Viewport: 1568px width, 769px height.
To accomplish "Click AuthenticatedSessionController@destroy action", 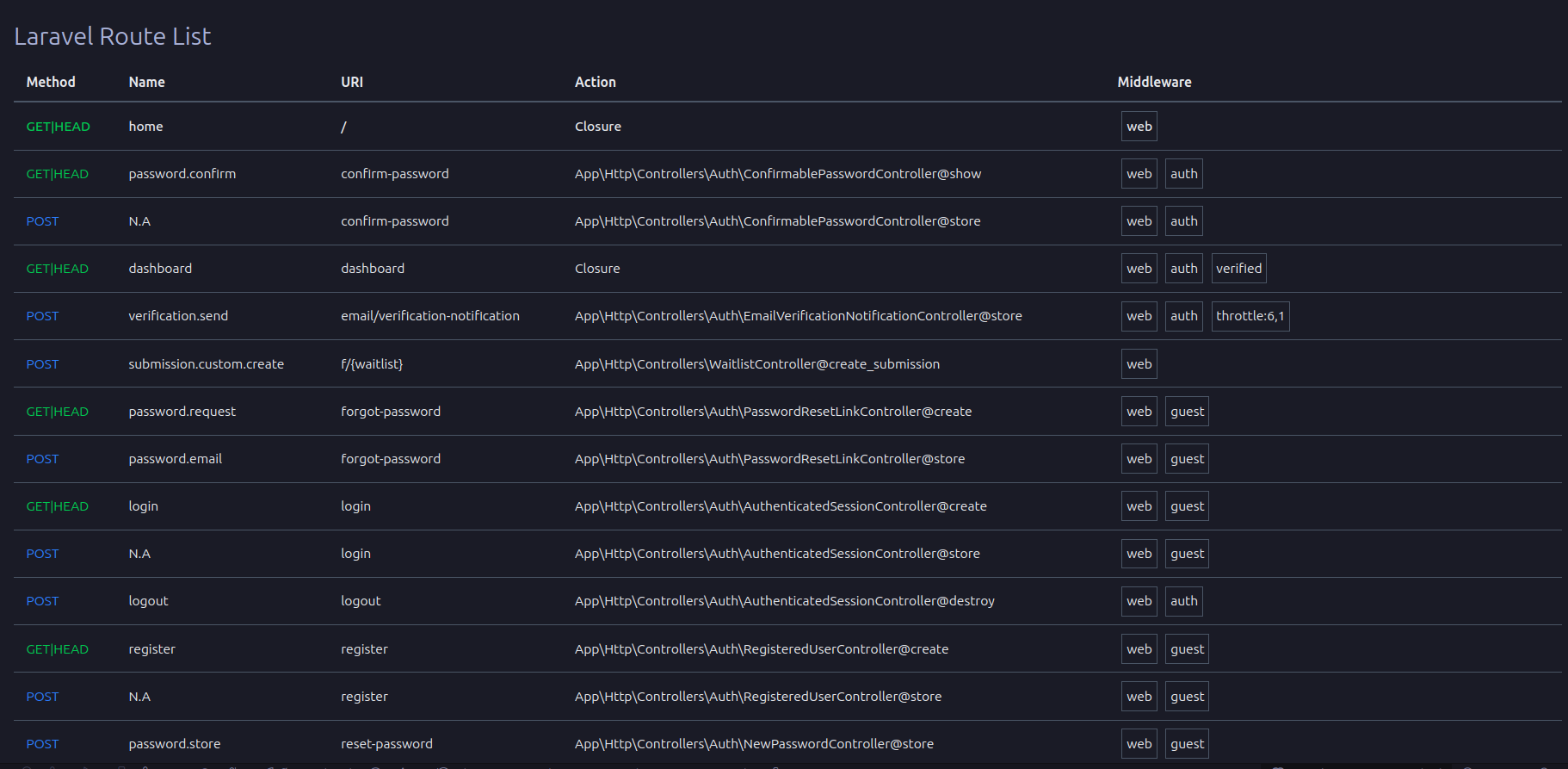I will [785, 601].
